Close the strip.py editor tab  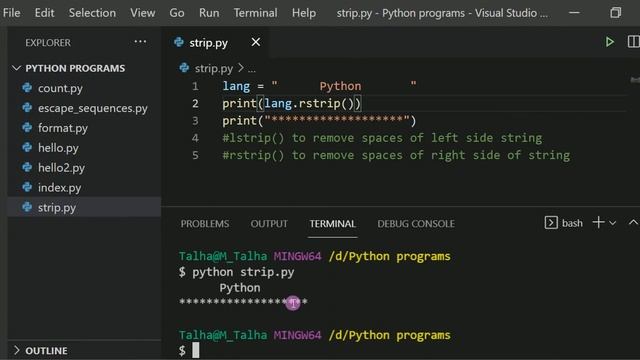pos(256,42)
